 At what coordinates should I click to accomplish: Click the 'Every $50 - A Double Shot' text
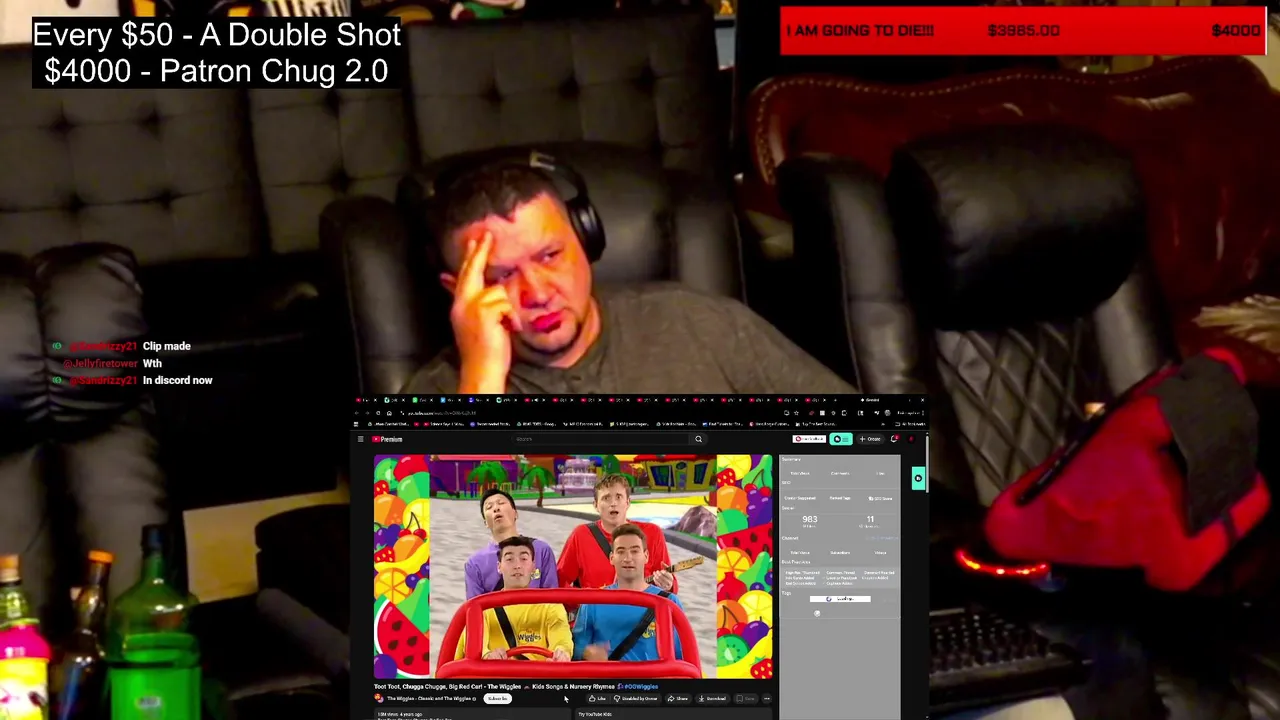click(217, 35)
